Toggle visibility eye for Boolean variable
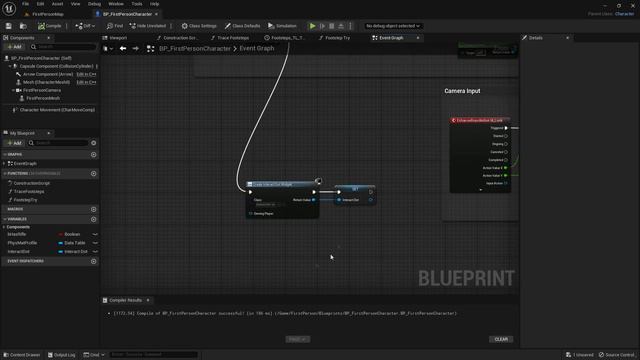The height and width of the screenshot is (360, 640). pos(95,234)
